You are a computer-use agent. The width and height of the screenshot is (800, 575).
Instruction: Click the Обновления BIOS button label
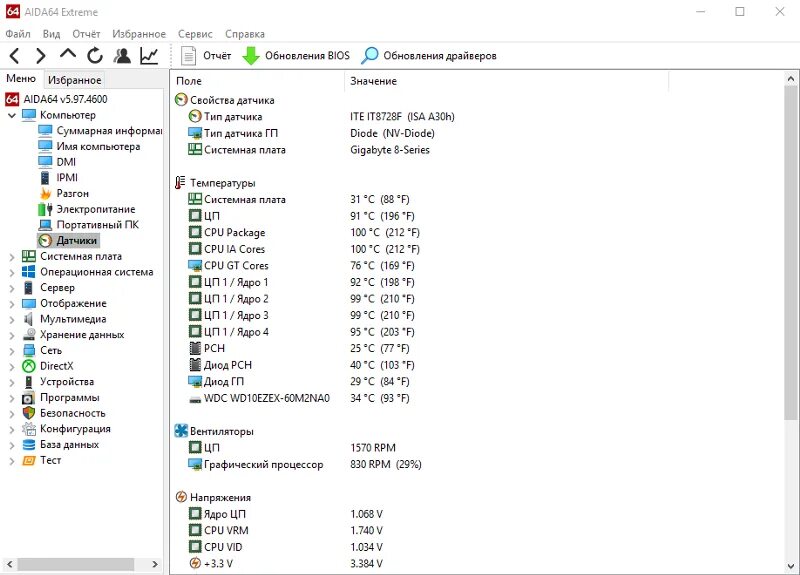pyautogui.click(x=307, y=56)
